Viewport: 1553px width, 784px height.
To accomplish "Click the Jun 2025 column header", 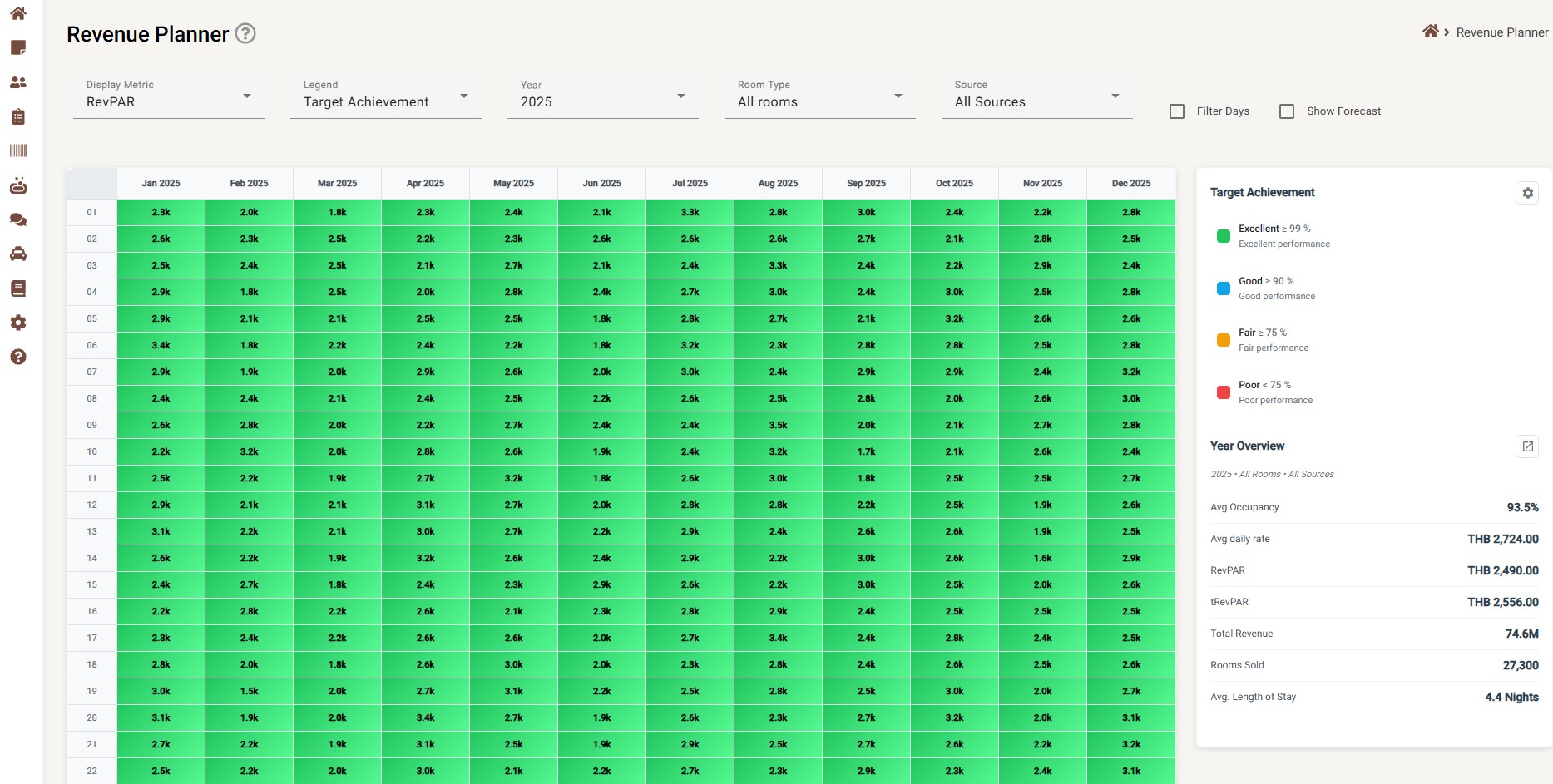I will 601,183.
